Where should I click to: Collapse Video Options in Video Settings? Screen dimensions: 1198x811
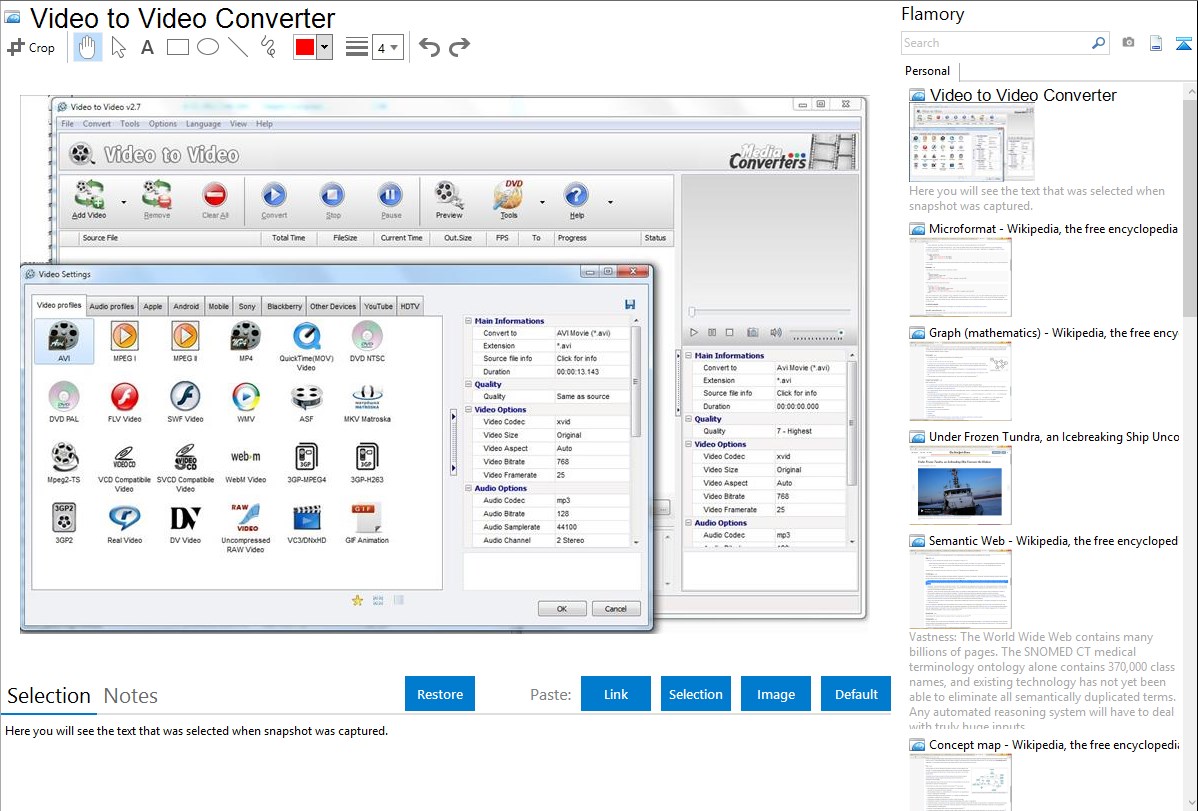[x=468, y=410]
